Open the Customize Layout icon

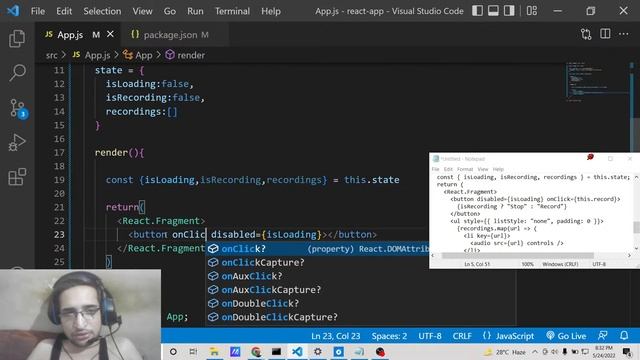[x=531, y=11]
